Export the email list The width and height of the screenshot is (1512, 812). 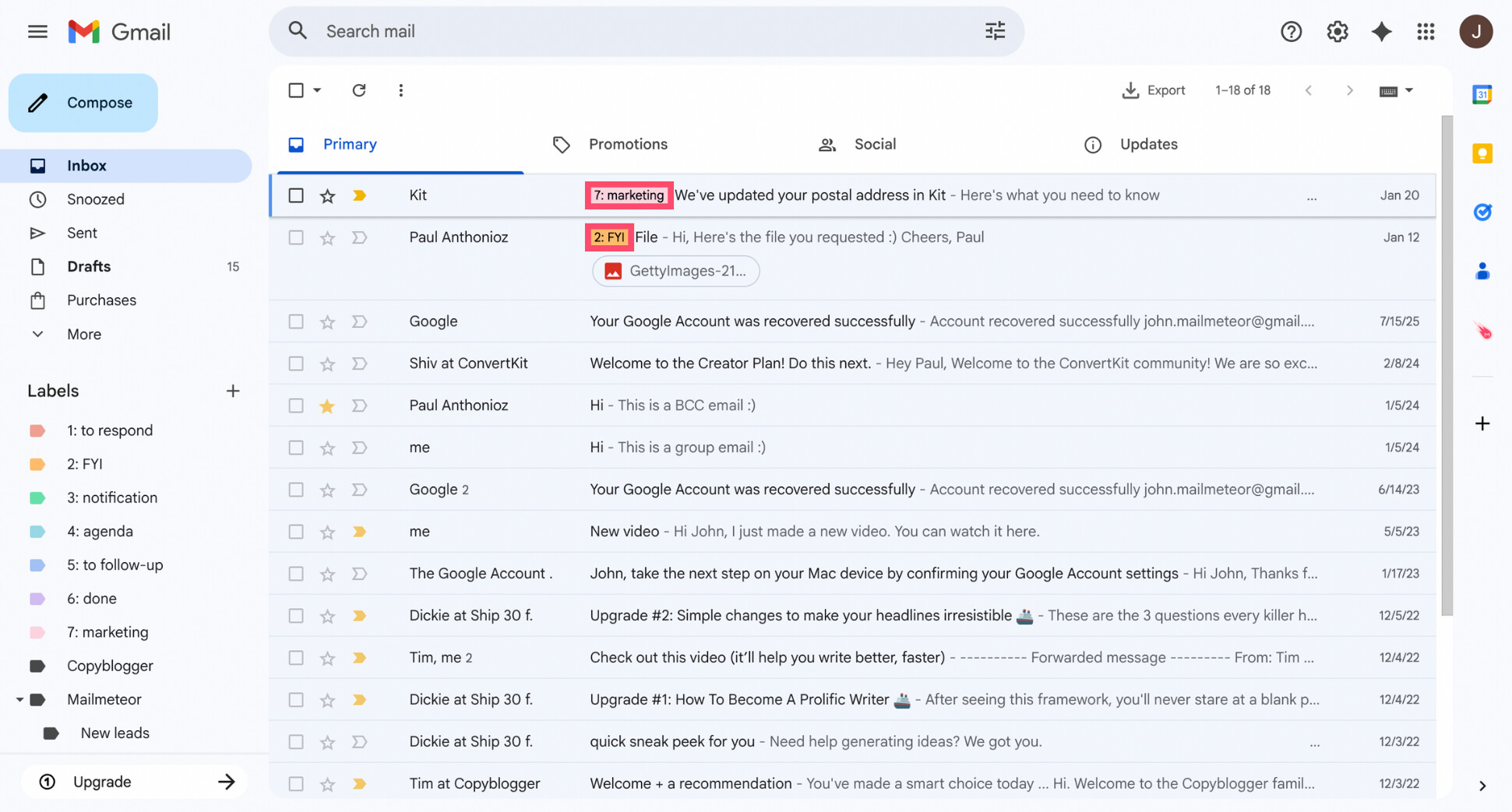(1154, 90)
